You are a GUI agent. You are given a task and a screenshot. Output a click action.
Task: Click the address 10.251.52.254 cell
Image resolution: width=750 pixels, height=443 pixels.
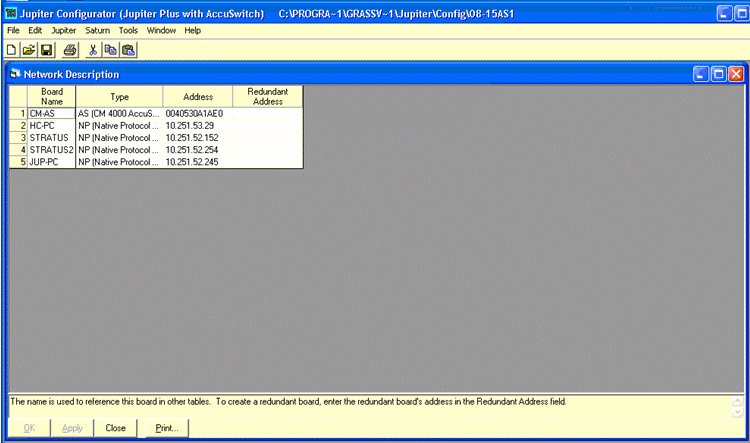198,150
